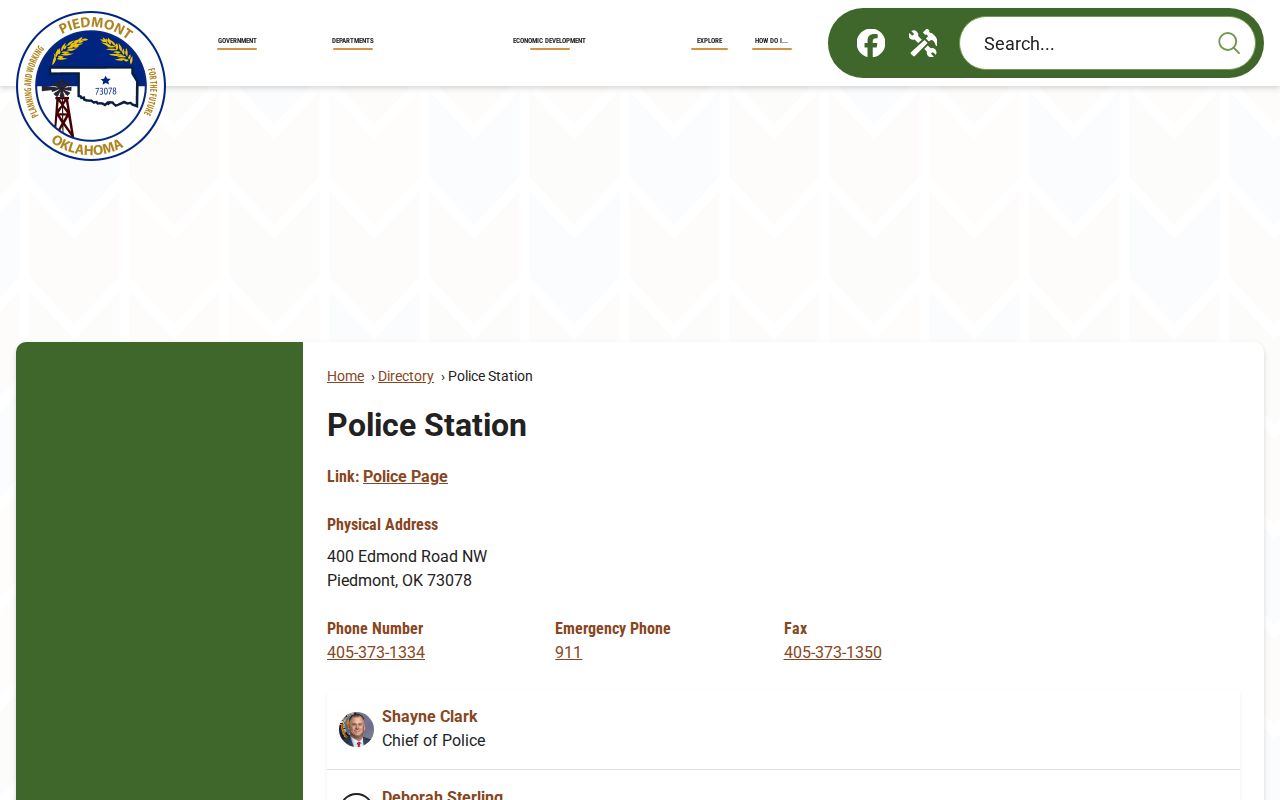Select the Emergency Phone label

tap(613, 628)
